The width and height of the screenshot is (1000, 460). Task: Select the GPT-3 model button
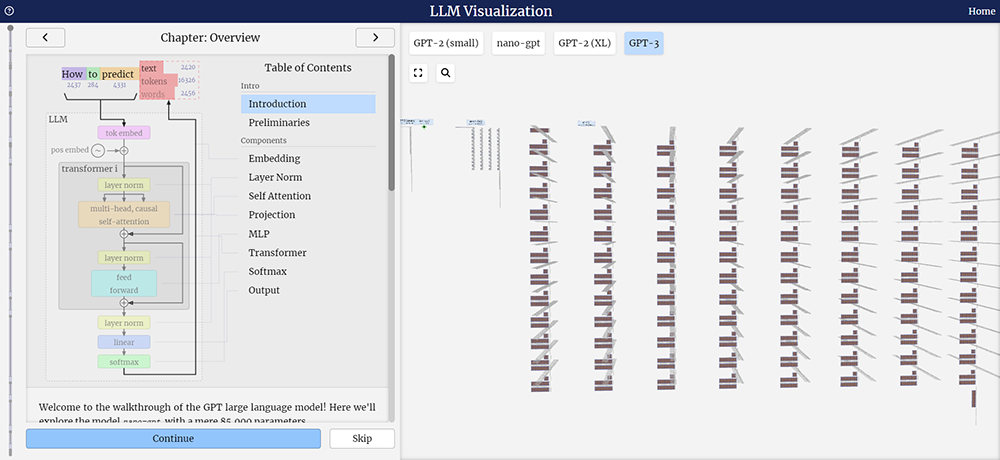tap(643, 43)
